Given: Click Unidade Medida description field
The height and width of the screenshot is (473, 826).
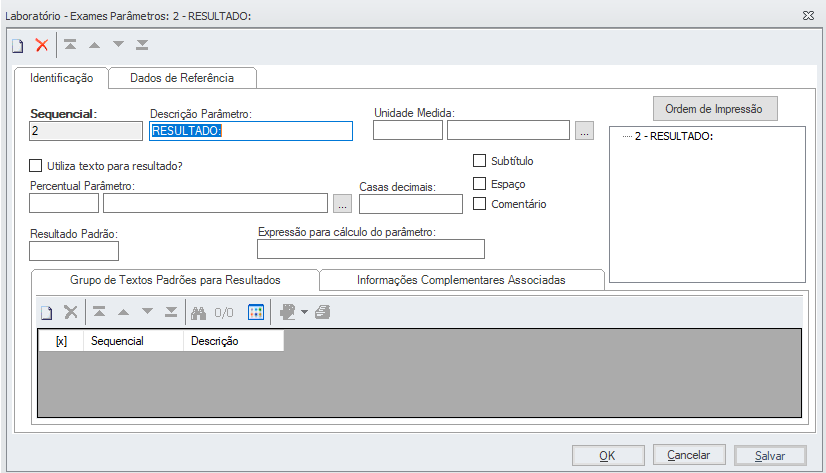Looking at the screenshot, I should point(508,130).
